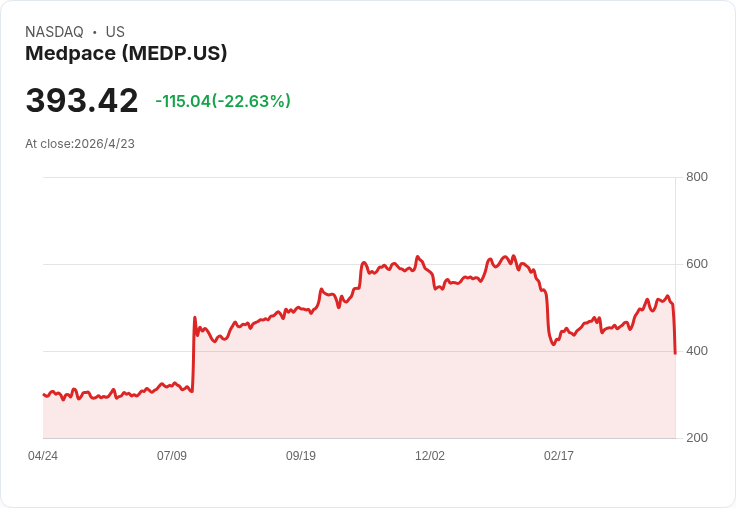Click the 800 y-axis price label
736x508 pixels.
pyautogui.click(x=696, y=177)
